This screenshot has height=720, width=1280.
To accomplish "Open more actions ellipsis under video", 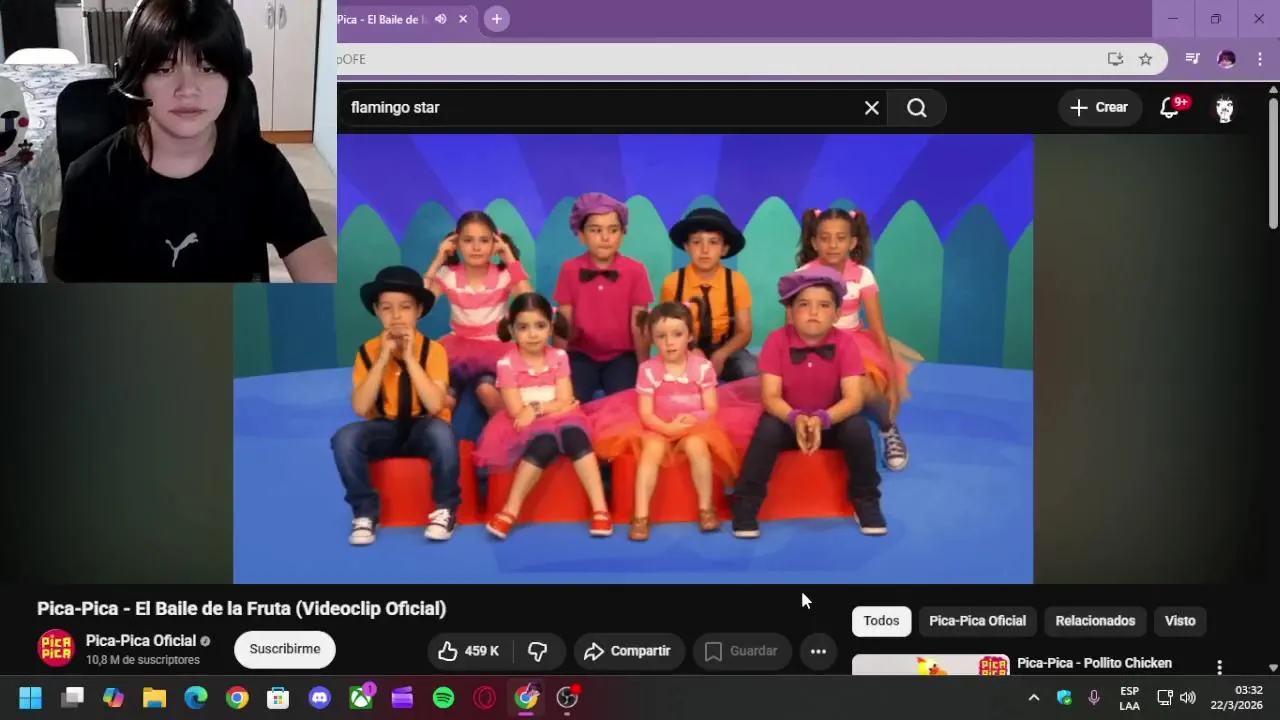I will (818, 652).
